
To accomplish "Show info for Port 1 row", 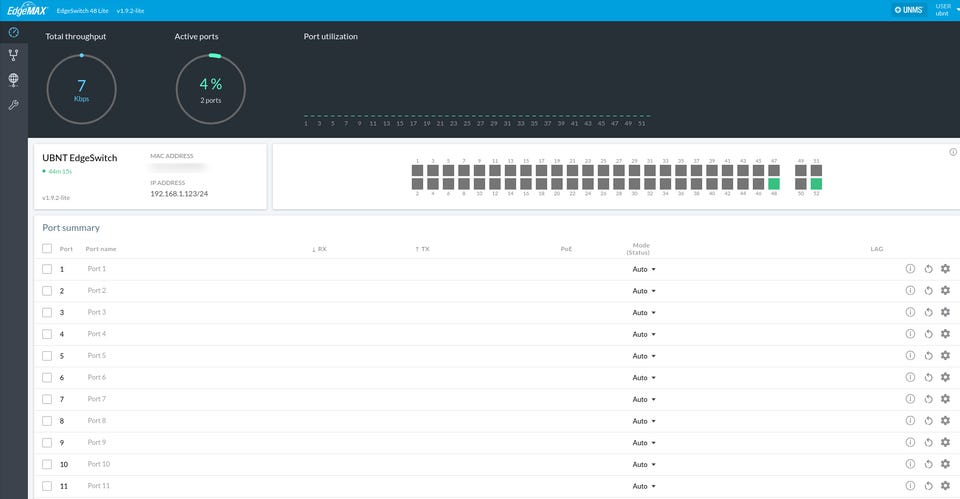I will [910, 269].
